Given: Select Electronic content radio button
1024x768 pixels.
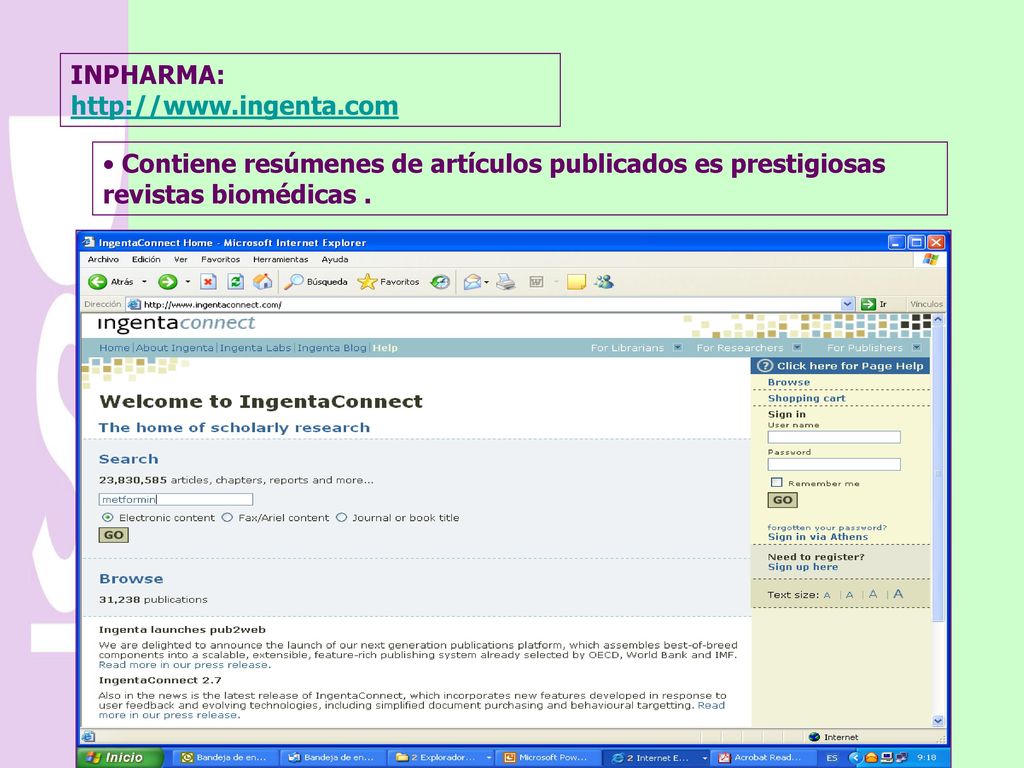Looking at the screenshot, I should 108,517.
